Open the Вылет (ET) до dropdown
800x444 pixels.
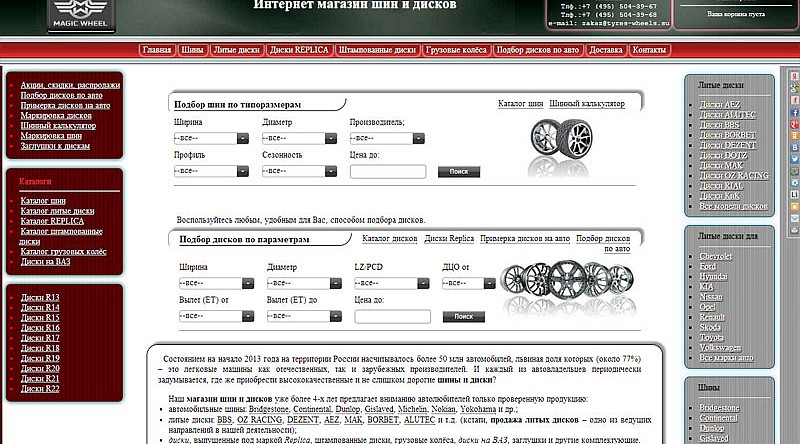pyautogui.click(x=304, y=316)
